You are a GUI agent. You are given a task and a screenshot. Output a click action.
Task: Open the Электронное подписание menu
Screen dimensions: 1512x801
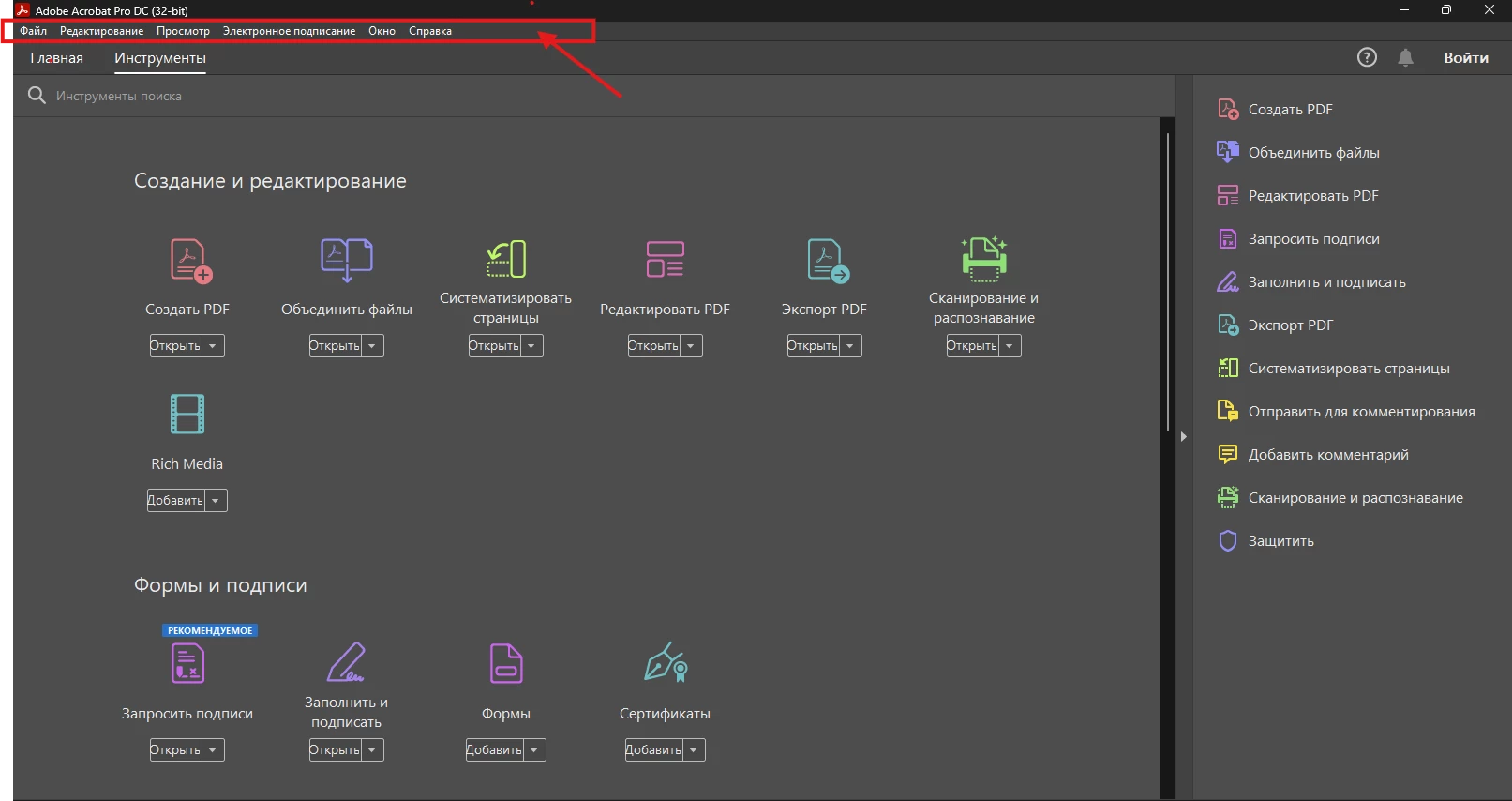(x=289, y=31)
